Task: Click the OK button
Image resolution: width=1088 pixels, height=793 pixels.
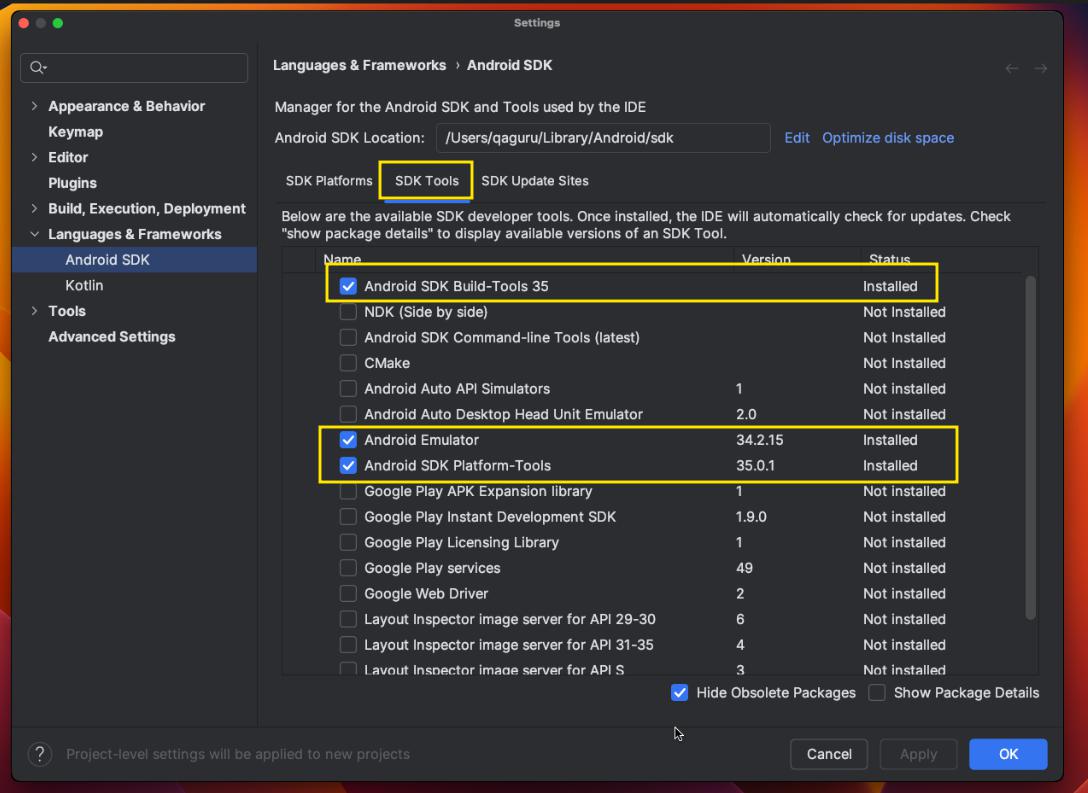Action: point(1008,753)
